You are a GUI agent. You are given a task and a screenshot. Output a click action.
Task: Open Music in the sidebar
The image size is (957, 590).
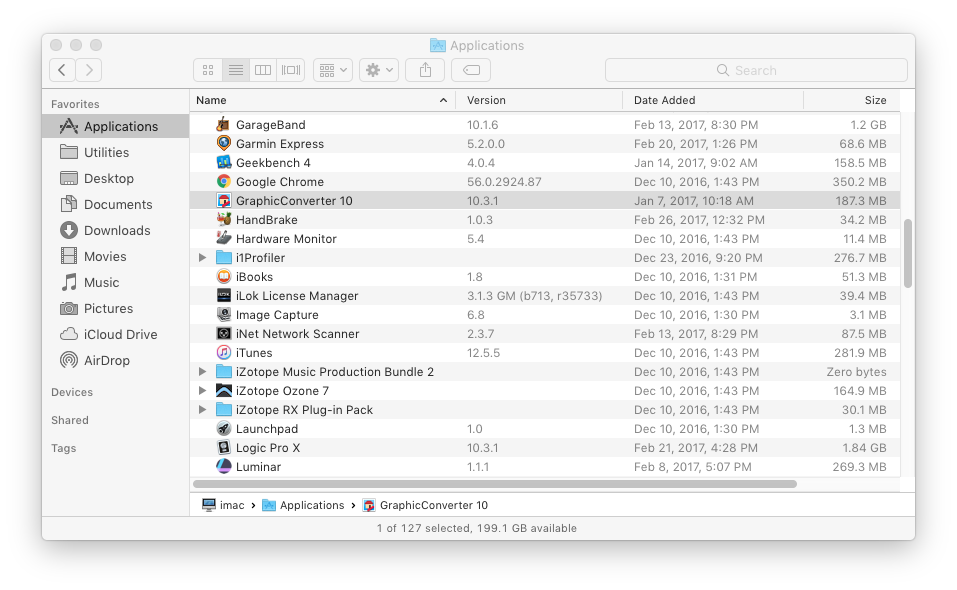click(116, 282)
